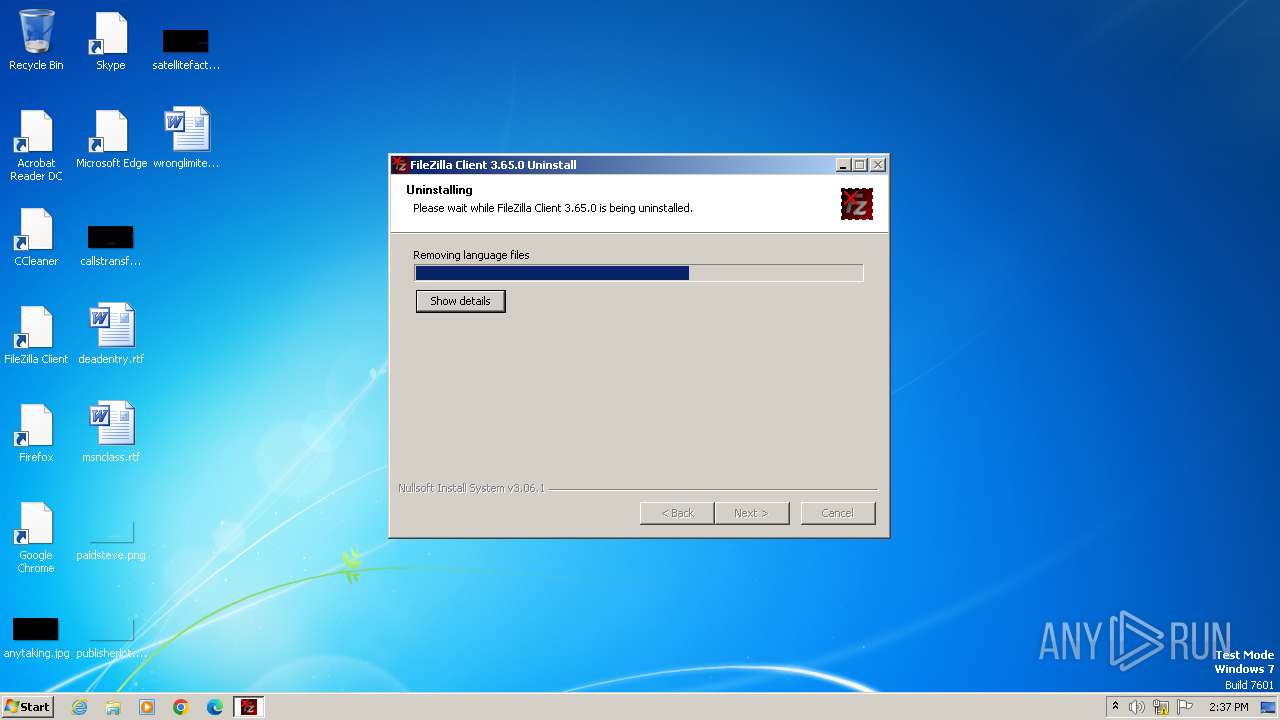Select the FileZilla Client desktop shortcut
Image resolution: width=1280 pixels, height=720 pixels.
click(x=36, y=334)
